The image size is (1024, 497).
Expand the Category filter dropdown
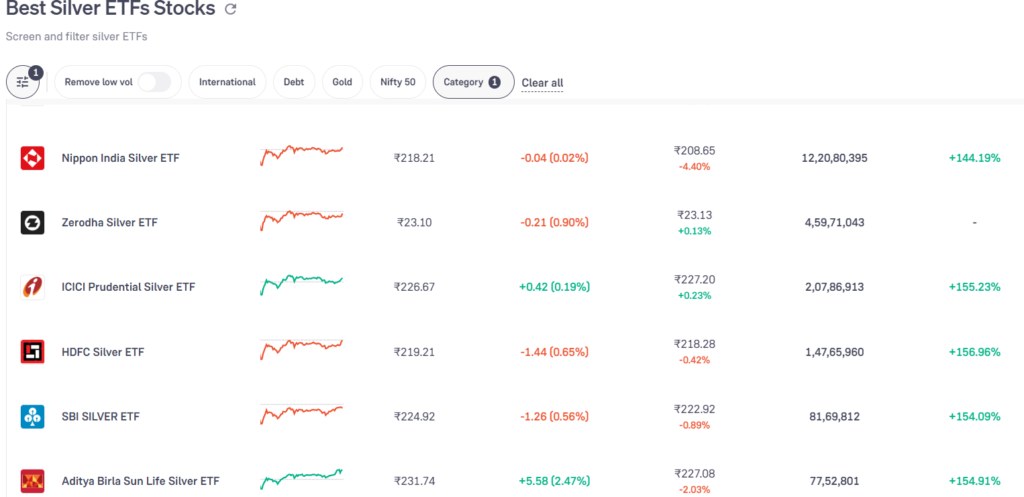coord(473,82)
